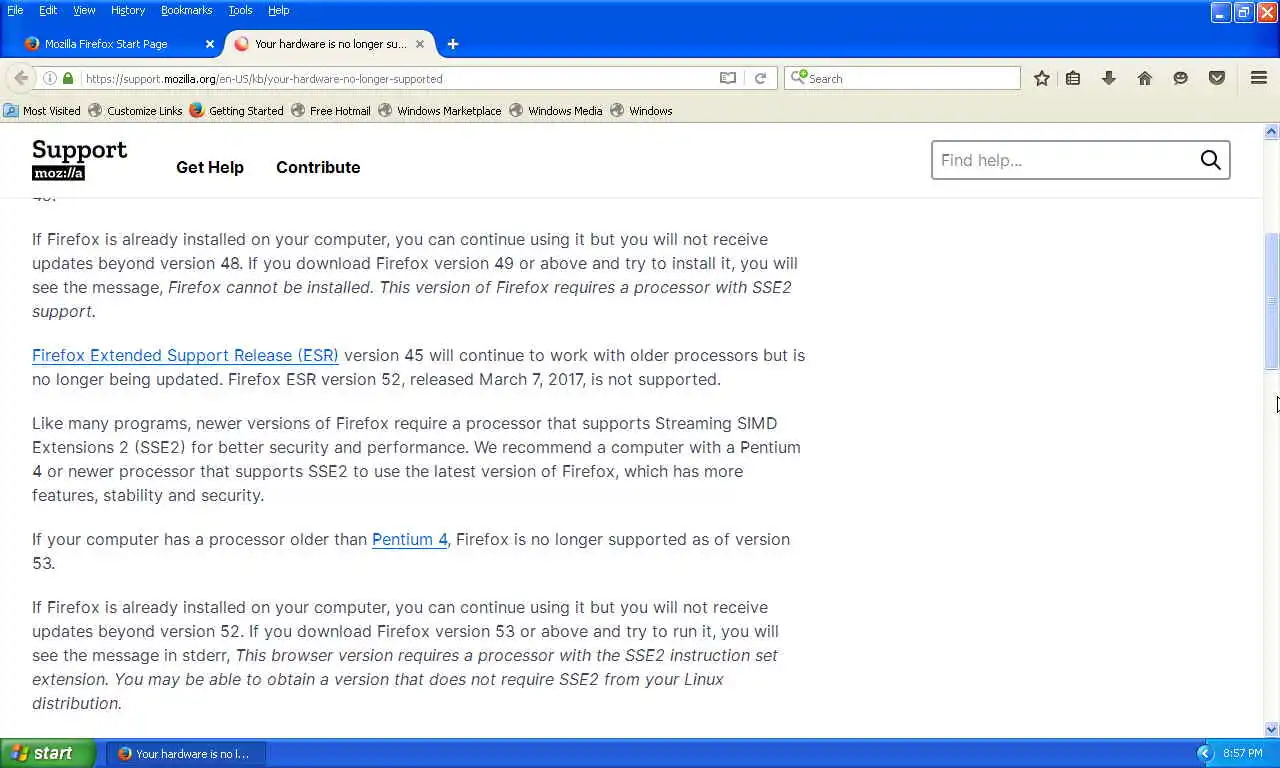Select the Firefox taskbar button 'Your hardware is no l...'
1280x768 pixels.
(186, 754)
